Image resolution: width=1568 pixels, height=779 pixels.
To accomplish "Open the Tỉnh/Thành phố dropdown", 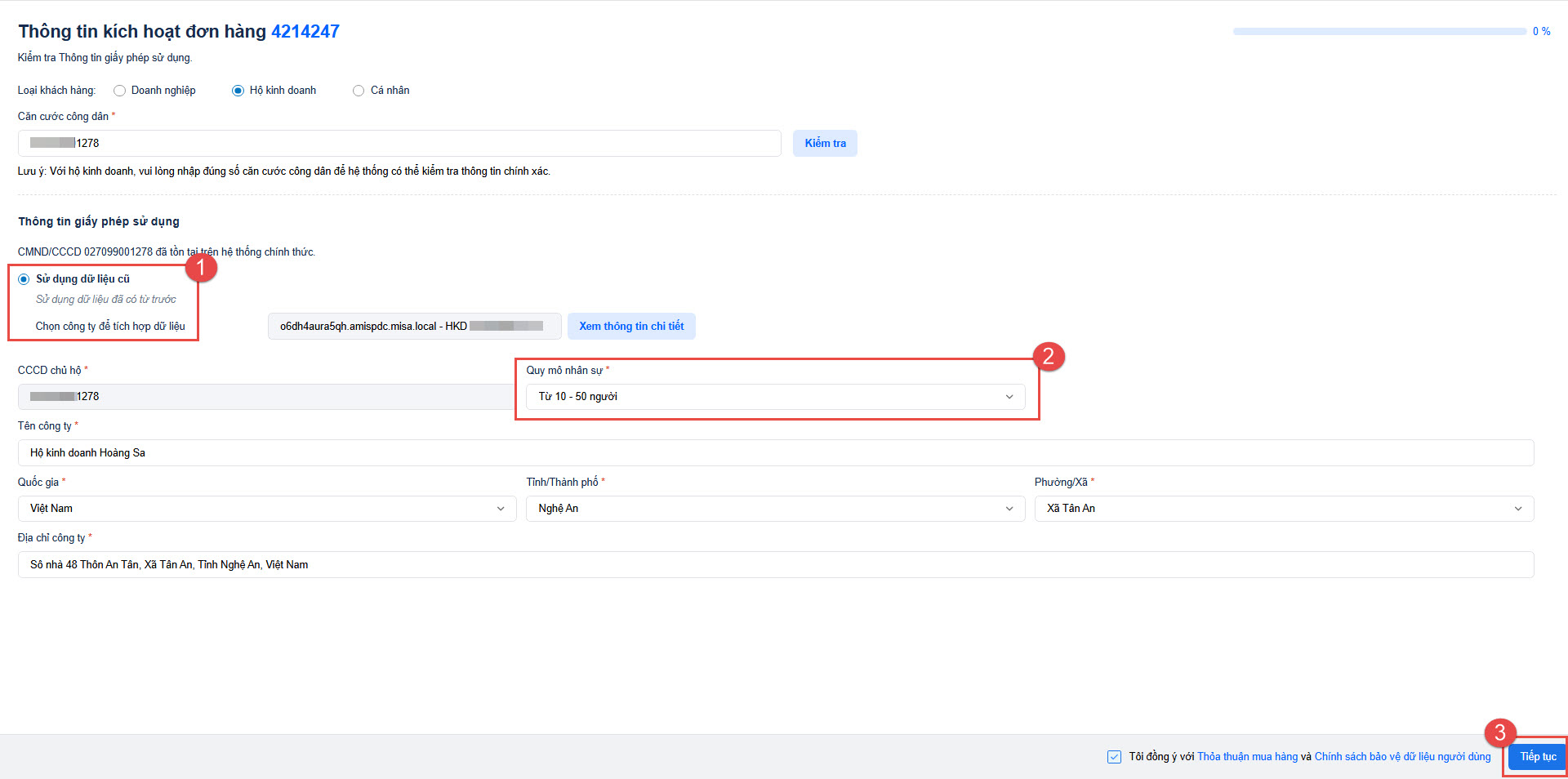I will tap(775, 509).
